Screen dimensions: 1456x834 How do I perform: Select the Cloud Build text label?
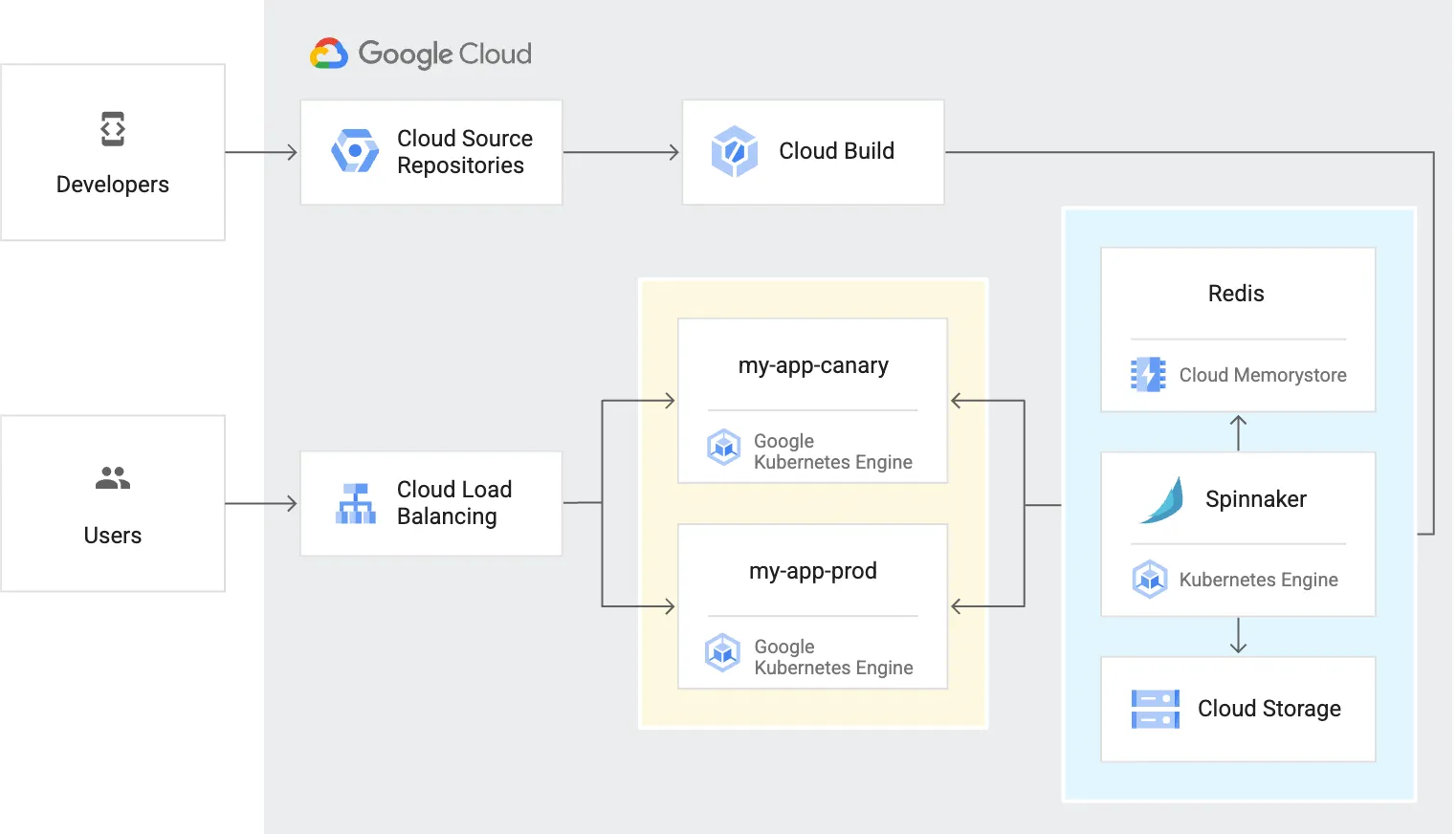pos(836,151)
